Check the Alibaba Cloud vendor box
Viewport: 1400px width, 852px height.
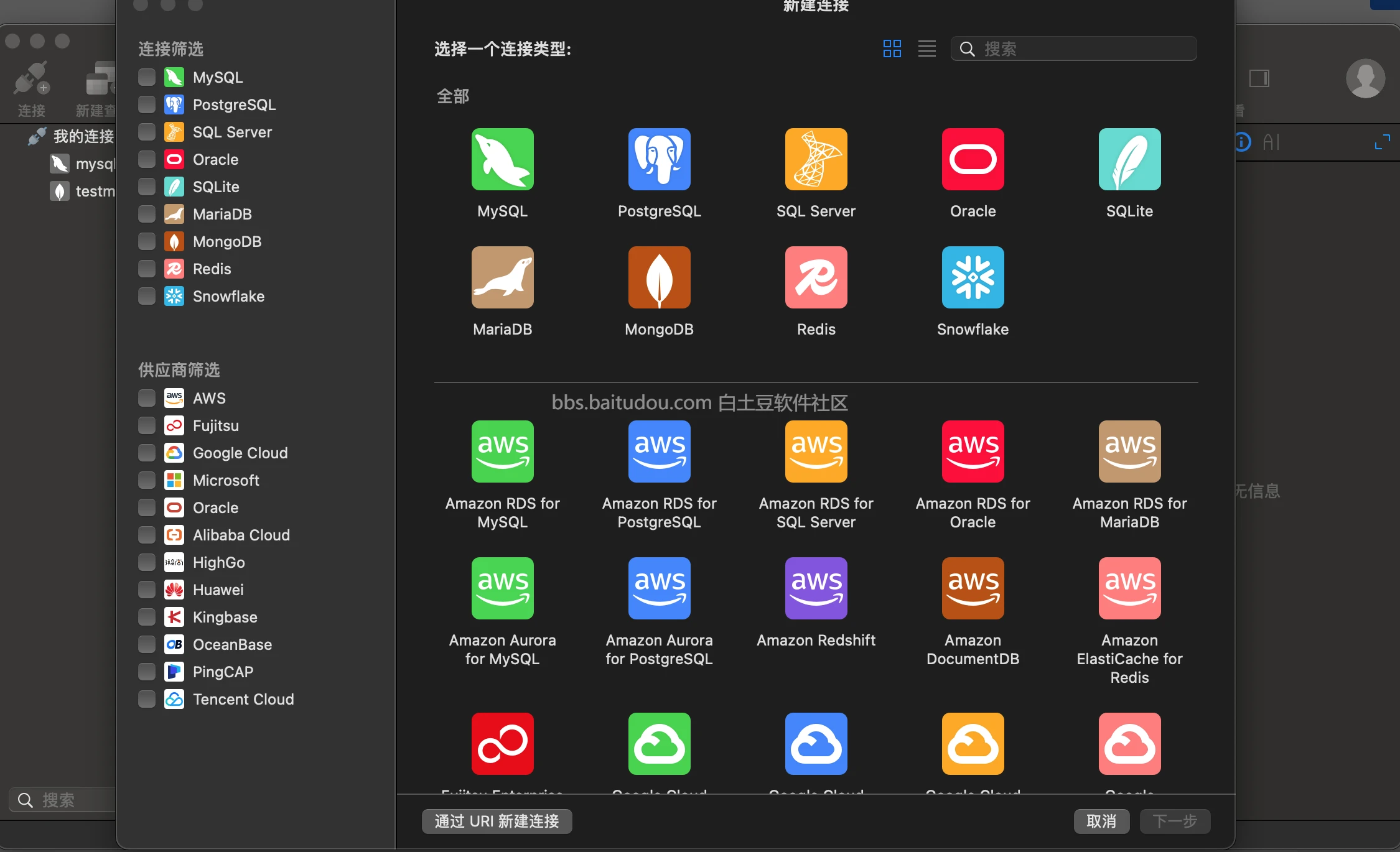pos(147,535)
